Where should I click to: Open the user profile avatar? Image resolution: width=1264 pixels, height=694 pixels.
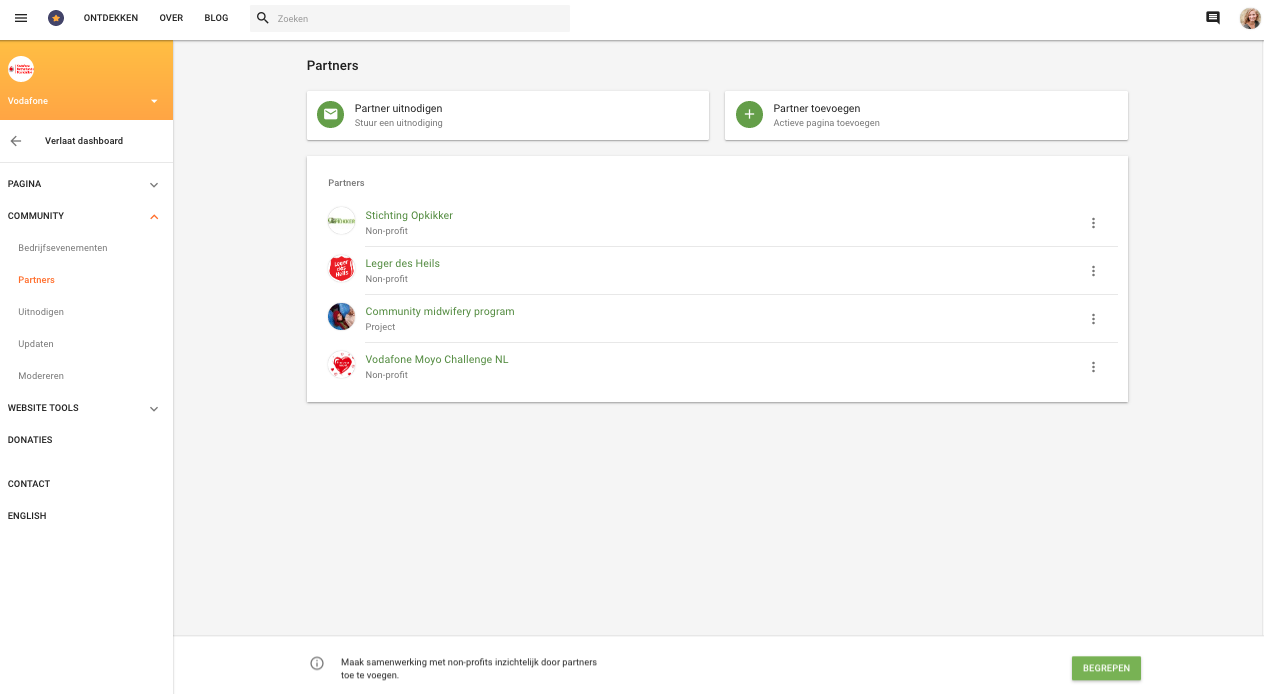coord(1250,18)
